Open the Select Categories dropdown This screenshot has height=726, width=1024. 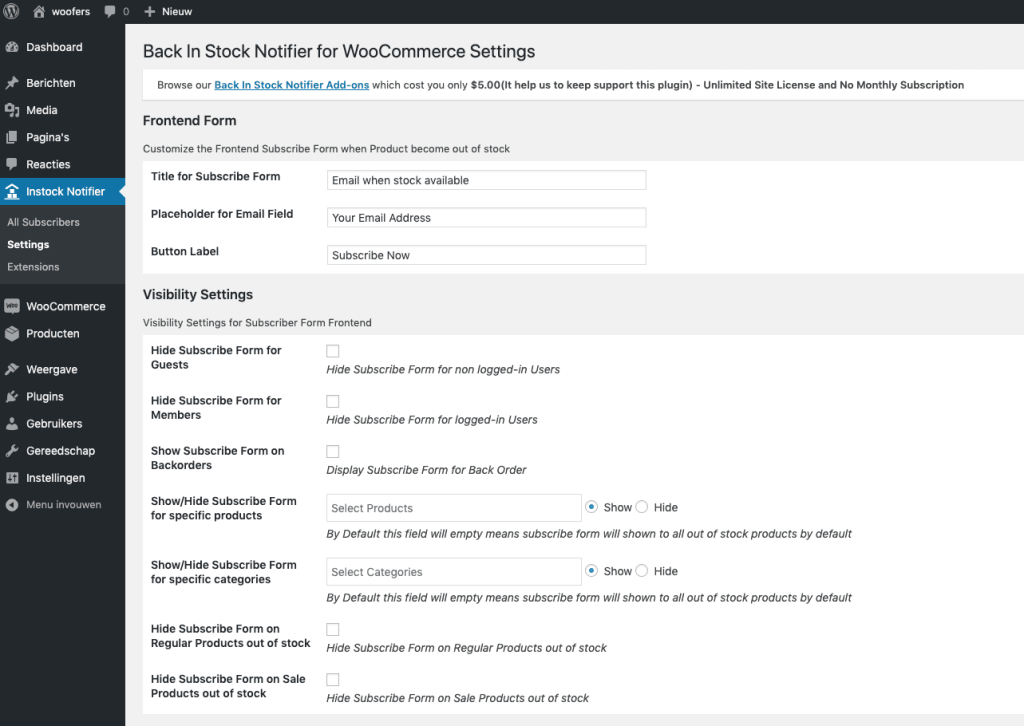pyautogui.click(x=454, y=572)
